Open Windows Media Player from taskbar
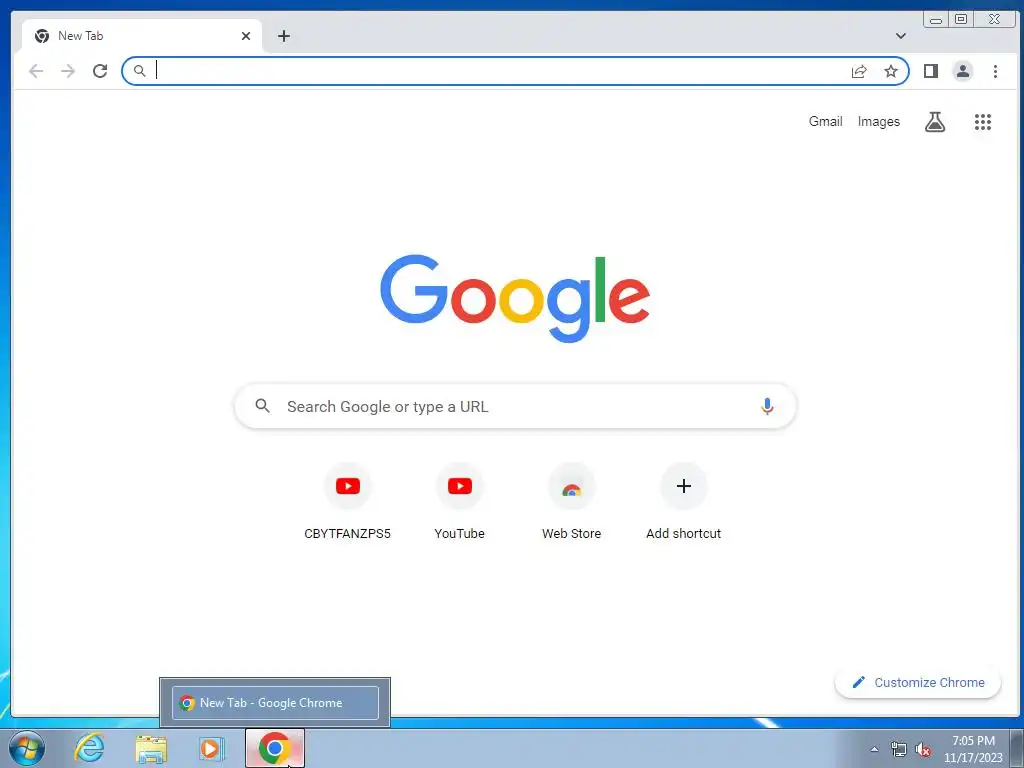Viewport: 1024px width, 768px height. click(212, 748)
